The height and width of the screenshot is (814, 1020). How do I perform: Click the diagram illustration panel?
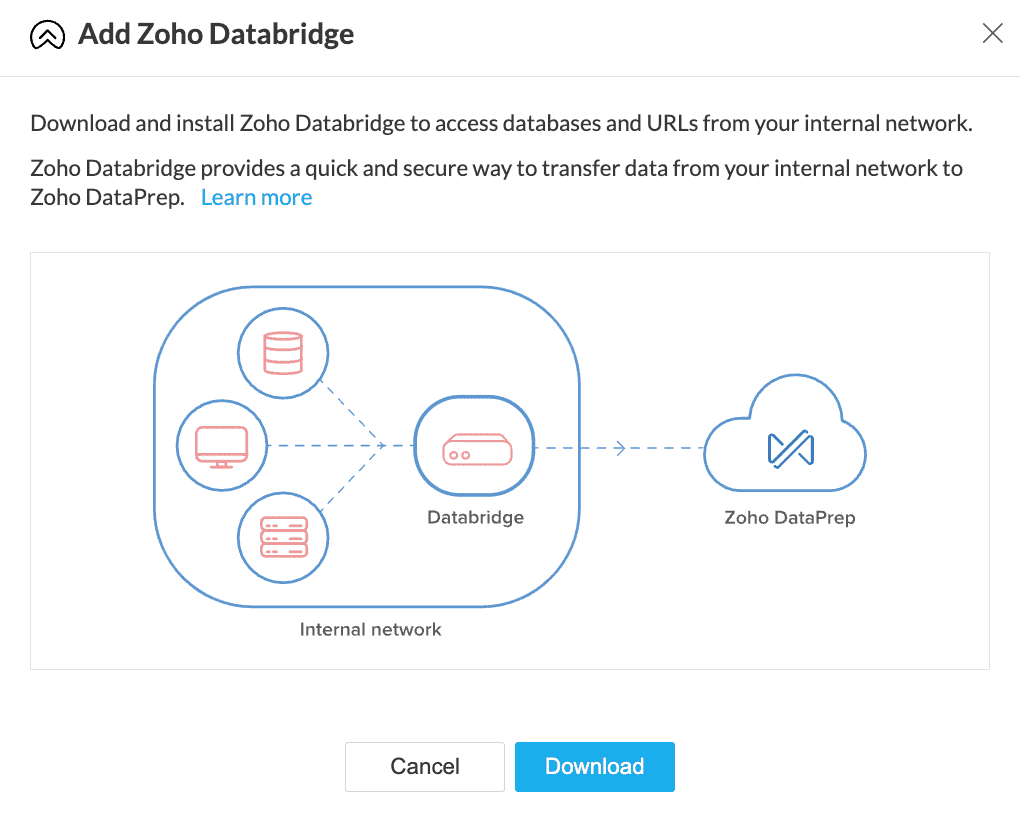(x=510, y=461)
